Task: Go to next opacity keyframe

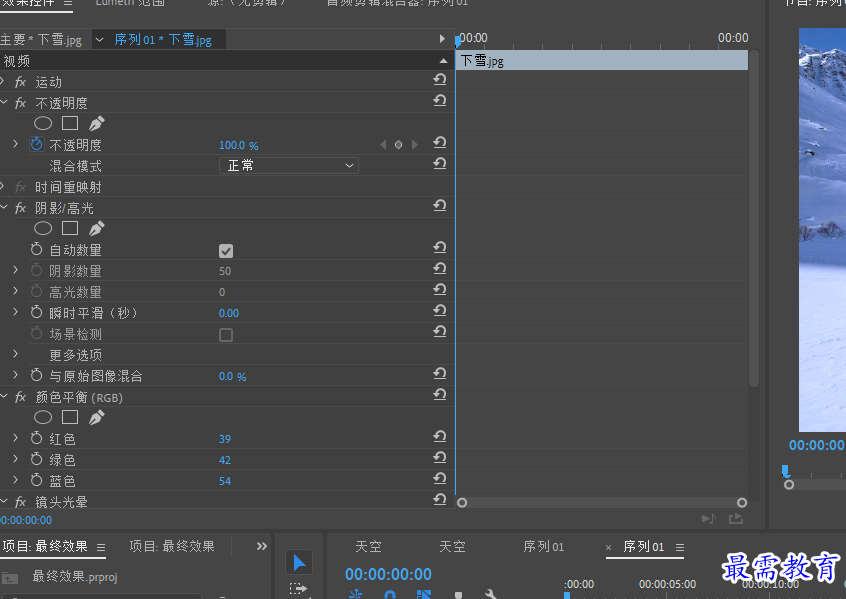Action: [414, 145]
